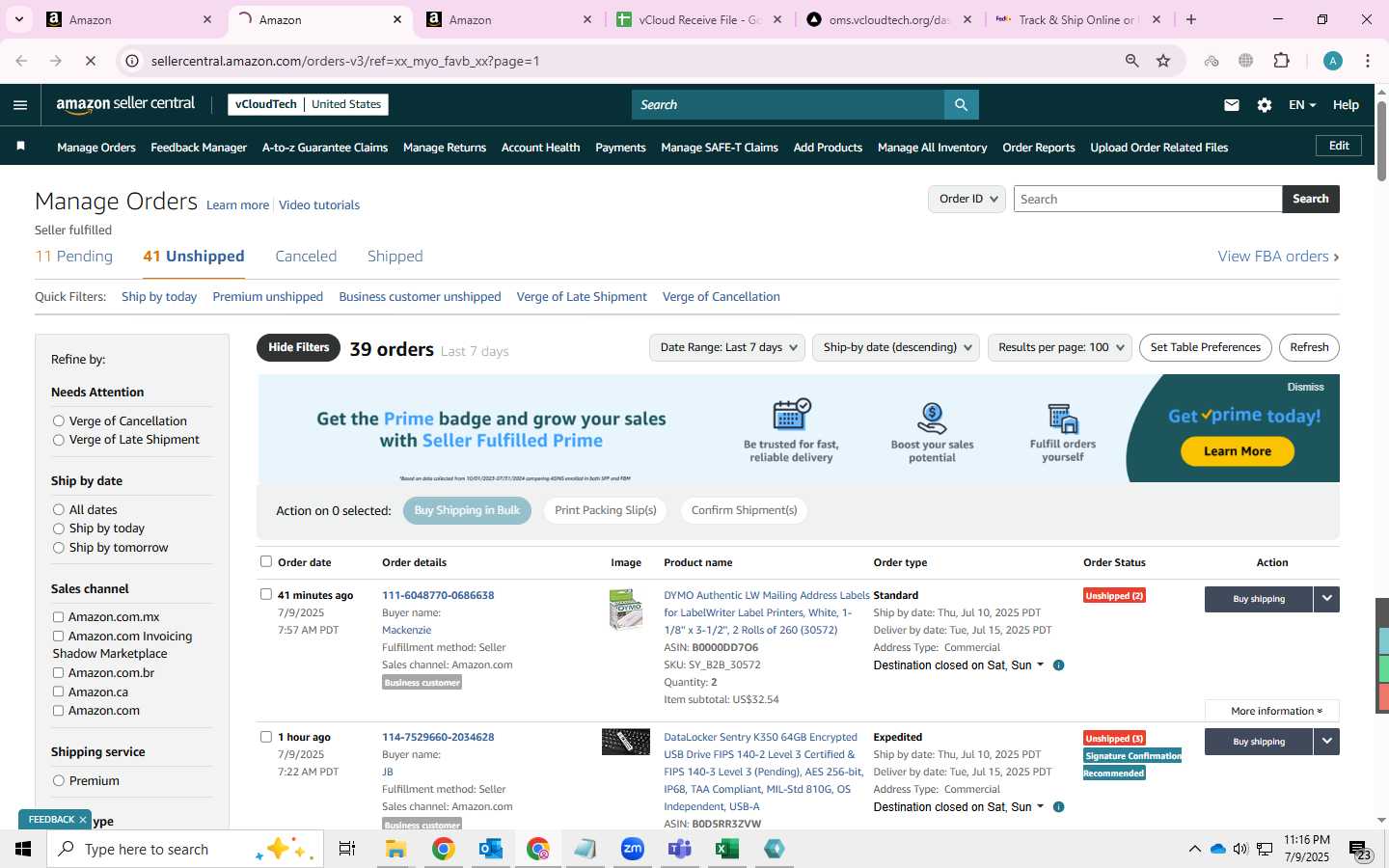Expand Buy shipping arrow for DYMO order
This screenshot has height=868, width=1389.
1326,599
